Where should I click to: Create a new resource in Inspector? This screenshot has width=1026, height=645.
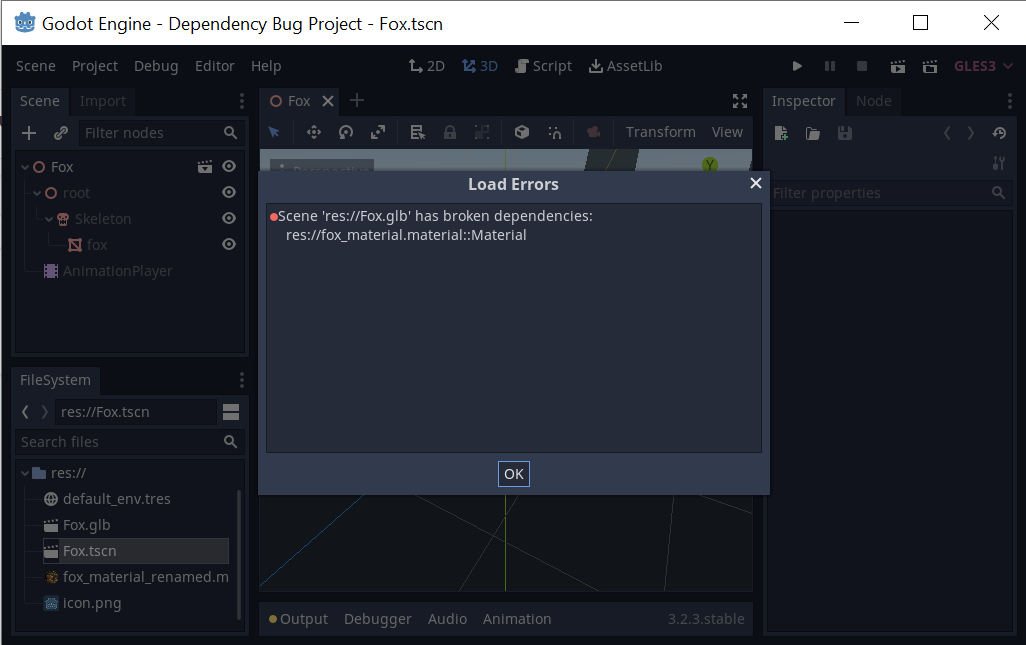pyautogui.click(x=781, y=133)
